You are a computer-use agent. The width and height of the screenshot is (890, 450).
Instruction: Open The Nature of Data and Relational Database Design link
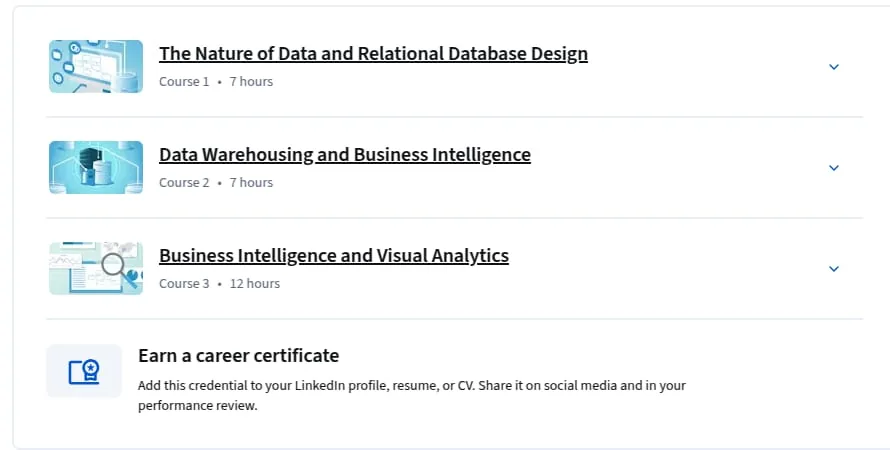[x=373, y=53]
